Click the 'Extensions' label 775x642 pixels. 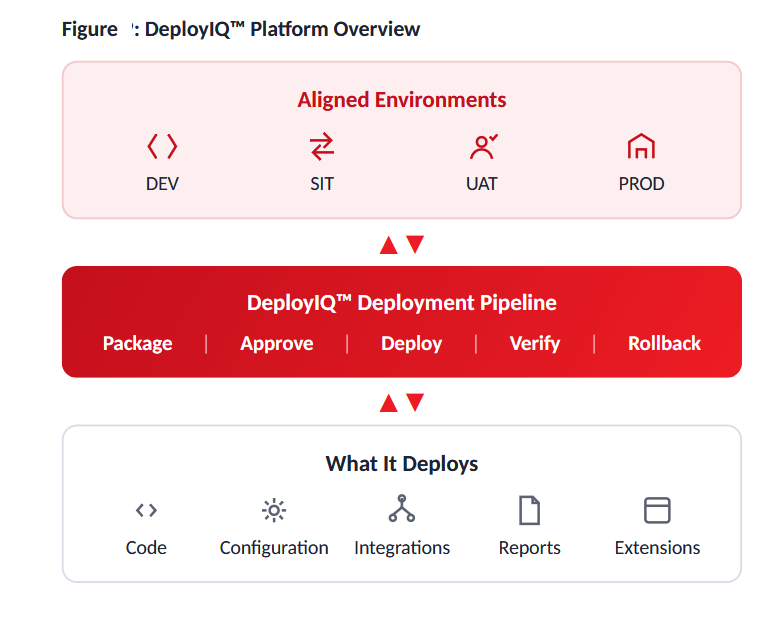(x=657, y=548)
